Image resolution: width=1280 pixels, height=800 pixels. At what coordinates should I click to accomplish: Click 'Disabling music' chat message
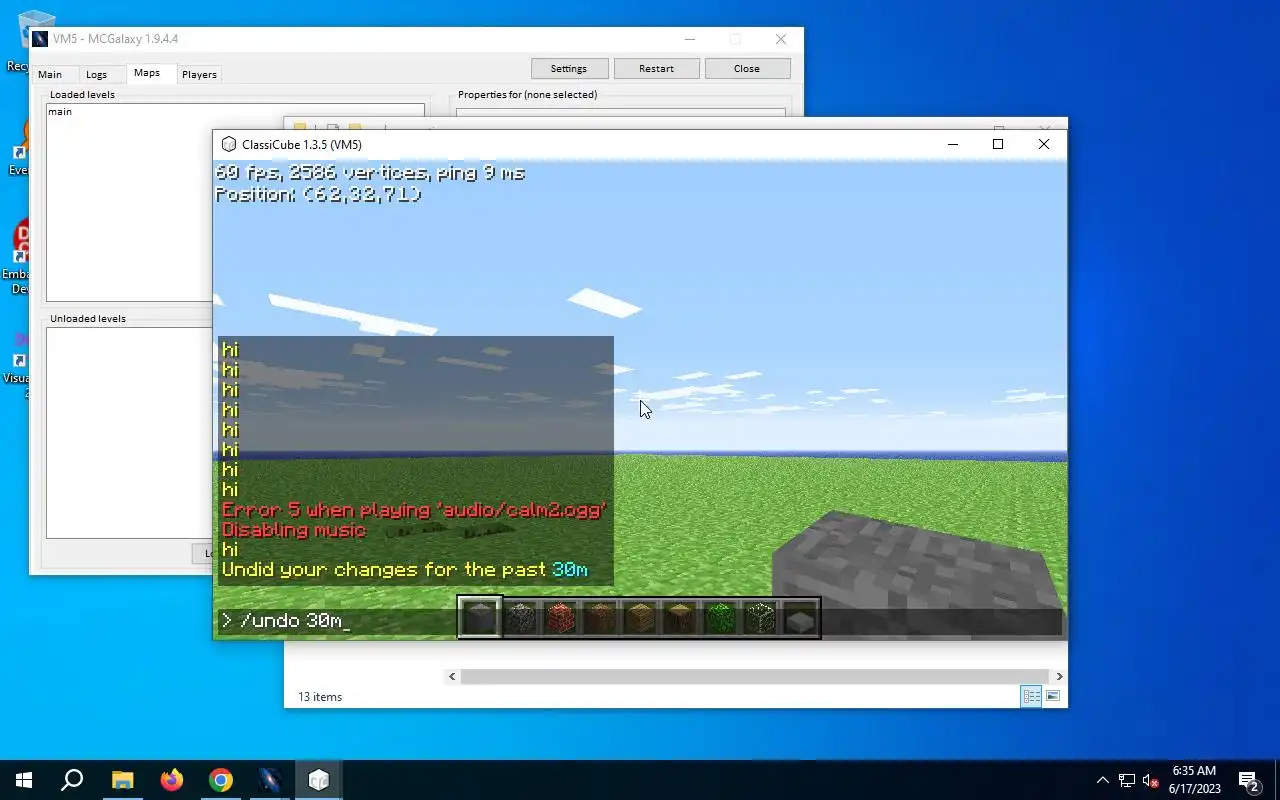click(294, 530)
